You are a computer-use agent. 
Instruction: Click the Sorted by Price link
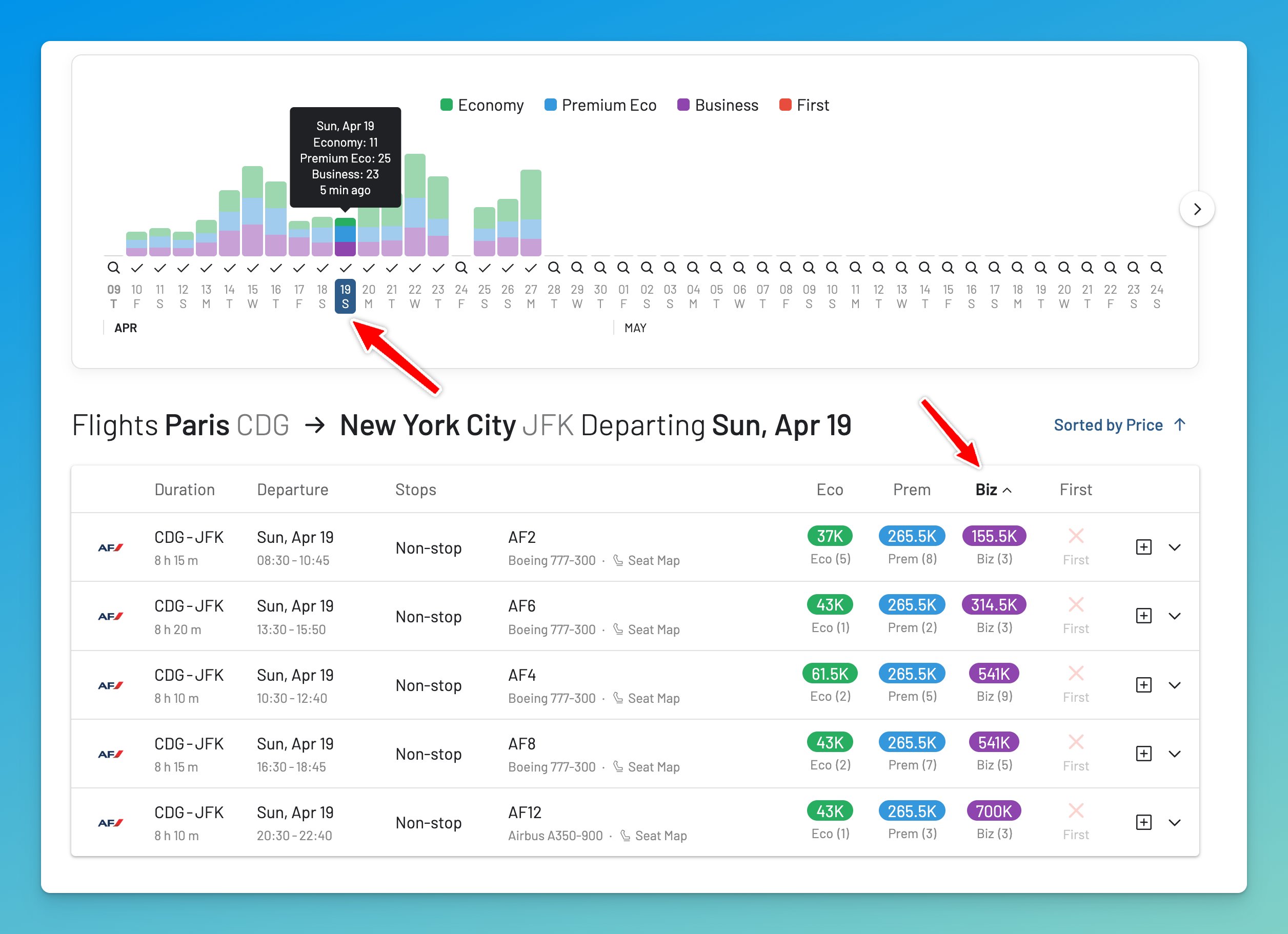(1108, 424)
